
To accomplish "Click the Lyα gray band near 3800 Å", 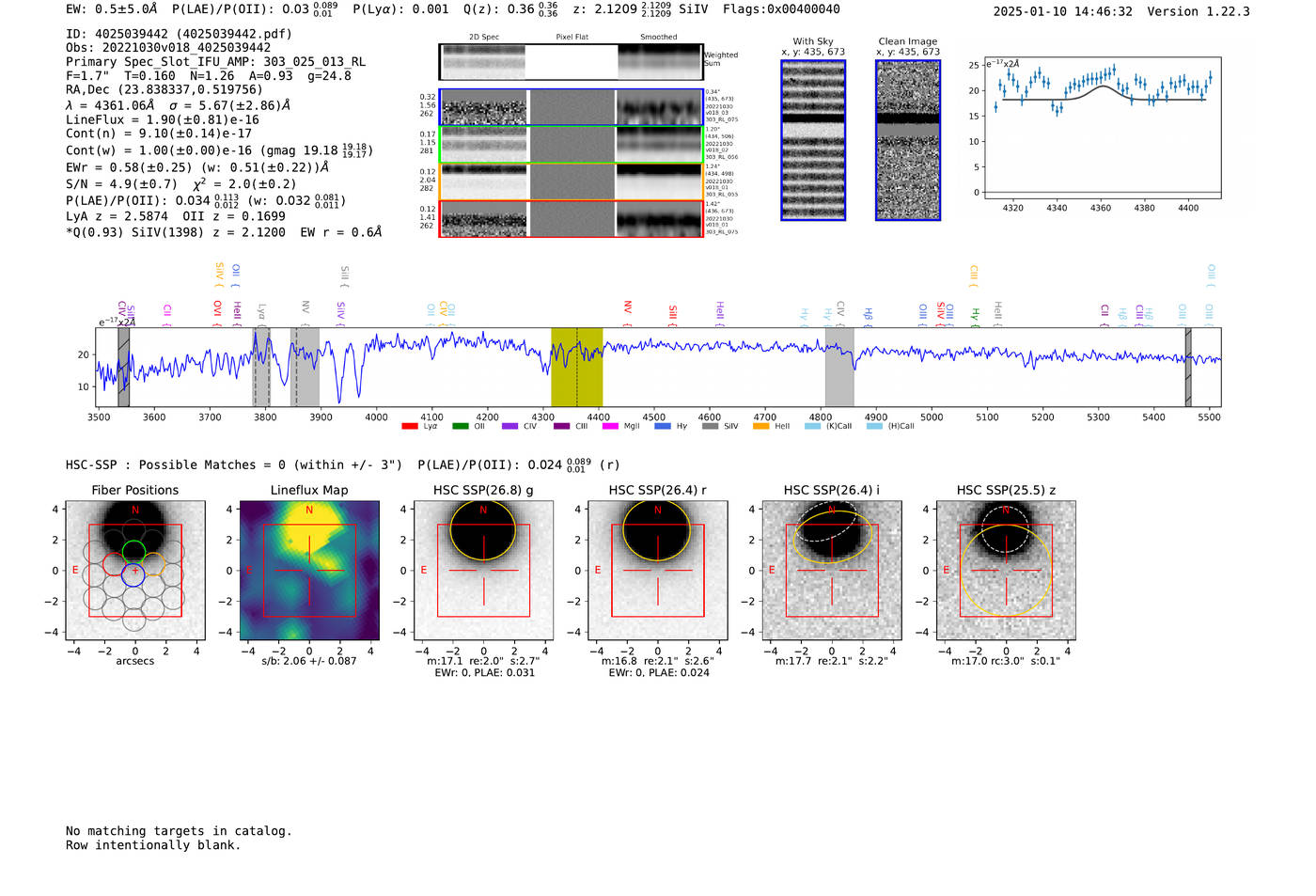I will pos(262,367).
